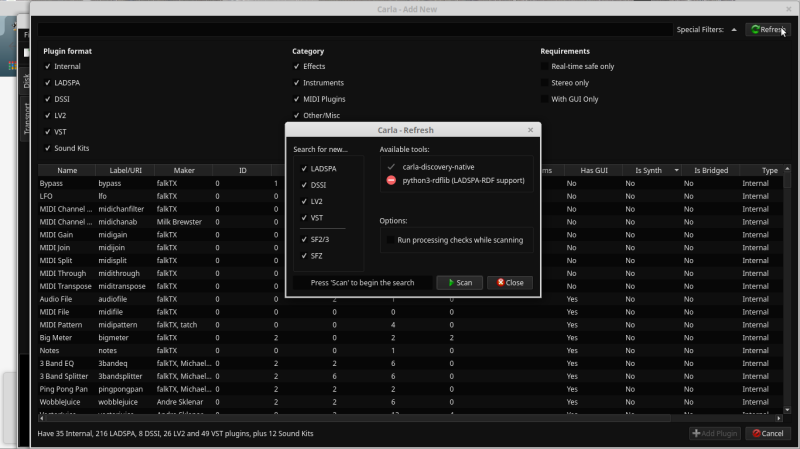This screenshot has width=800, height=449.
Task: Select the WobbleJuice plugin row
Action: (x=411, y=402)
